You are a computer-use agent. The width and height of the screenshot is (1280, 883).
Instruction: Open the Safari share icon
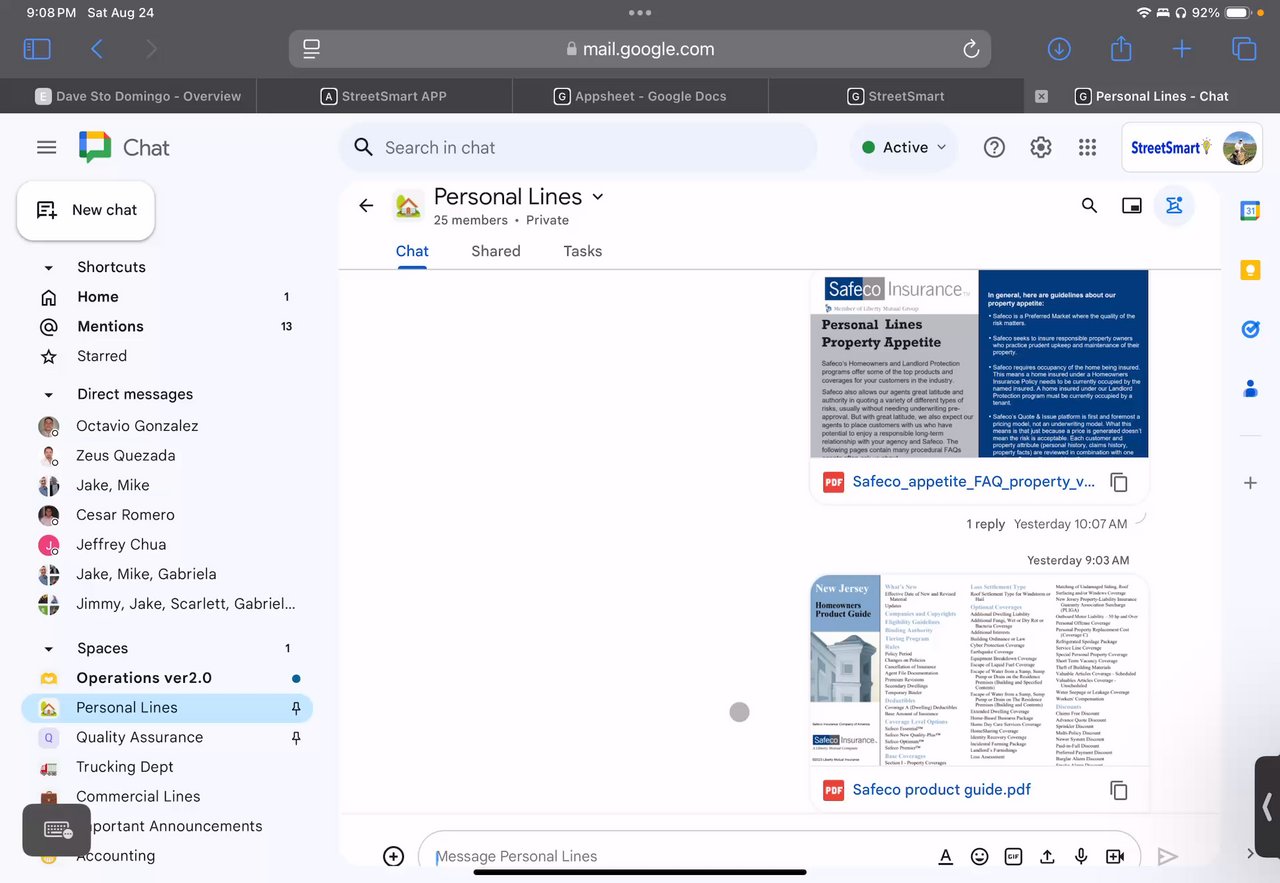pos(1121,48)
